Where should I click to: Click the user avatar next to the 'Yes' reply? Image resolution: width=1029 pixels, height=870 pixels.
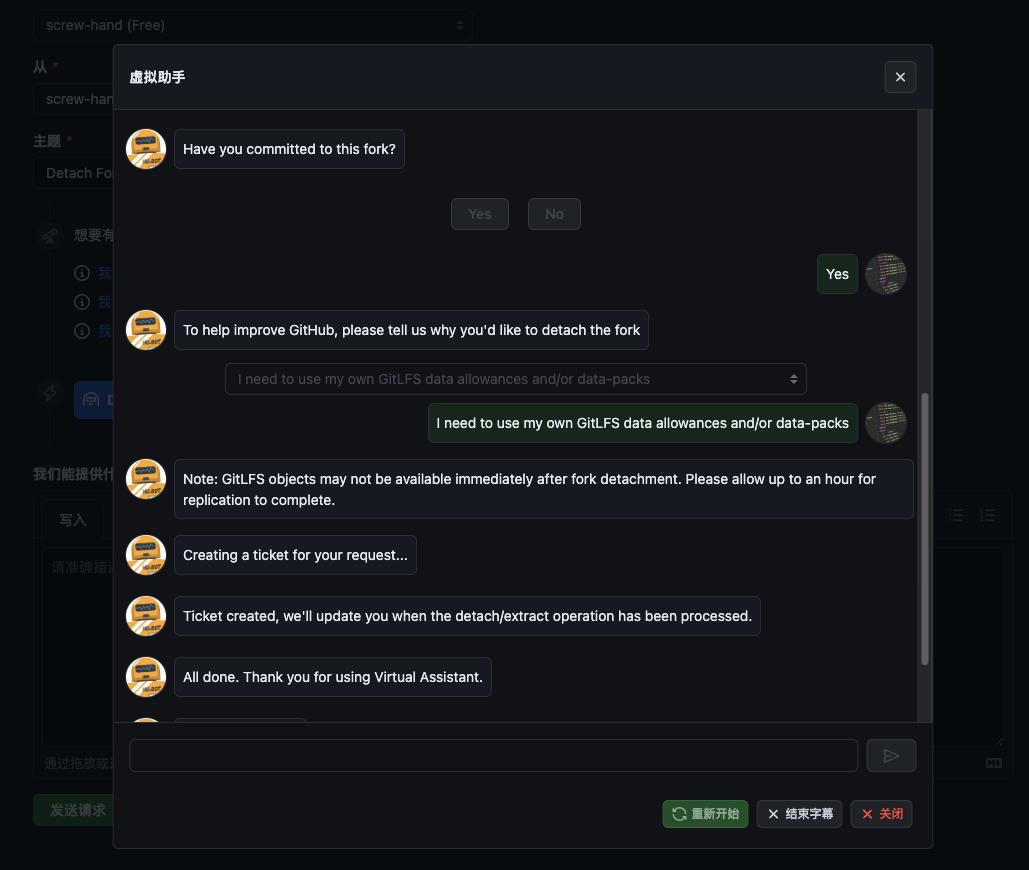pyautogui.click(x=886, y=274)
